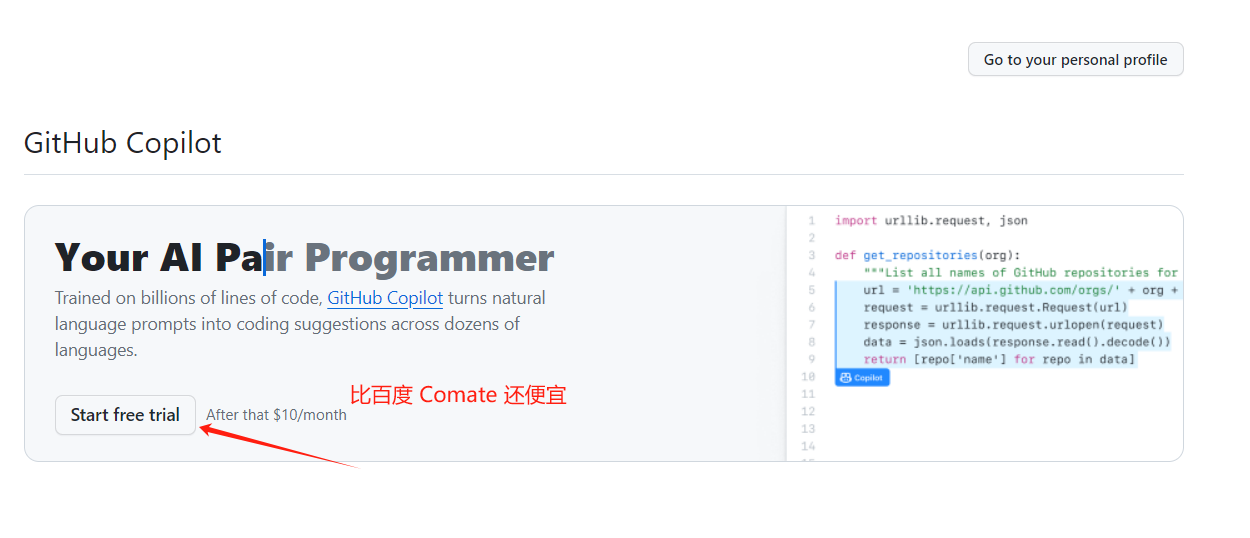Click the docstring line in code preview
Screen dimensions: 1250x538
point(1020,273)
